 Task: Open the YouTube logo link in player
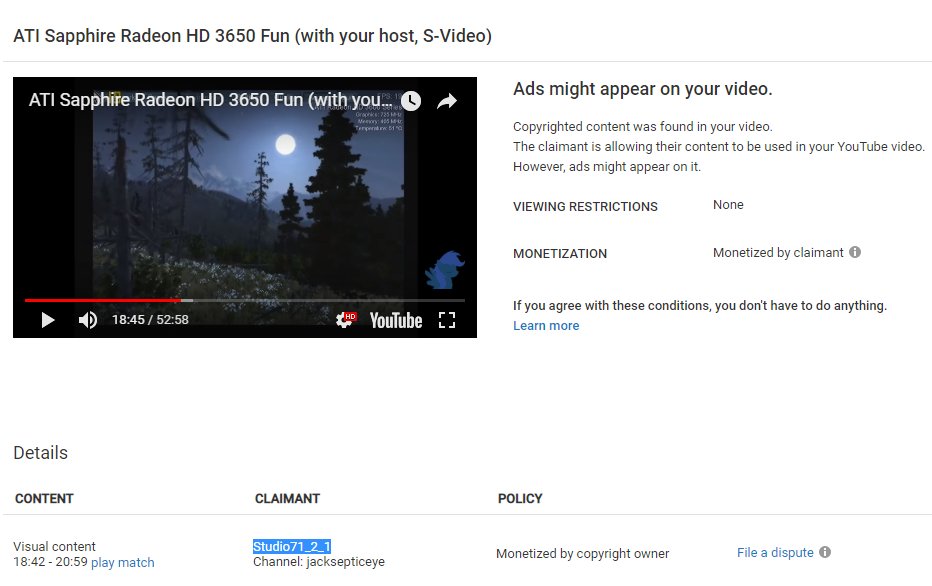click(x=396, y=321)
